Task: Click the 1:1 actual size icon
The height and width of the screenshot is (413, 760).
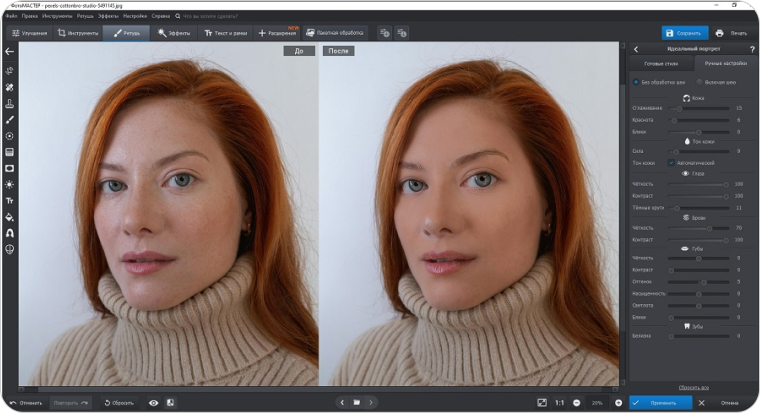Action: tap(559, 402)
